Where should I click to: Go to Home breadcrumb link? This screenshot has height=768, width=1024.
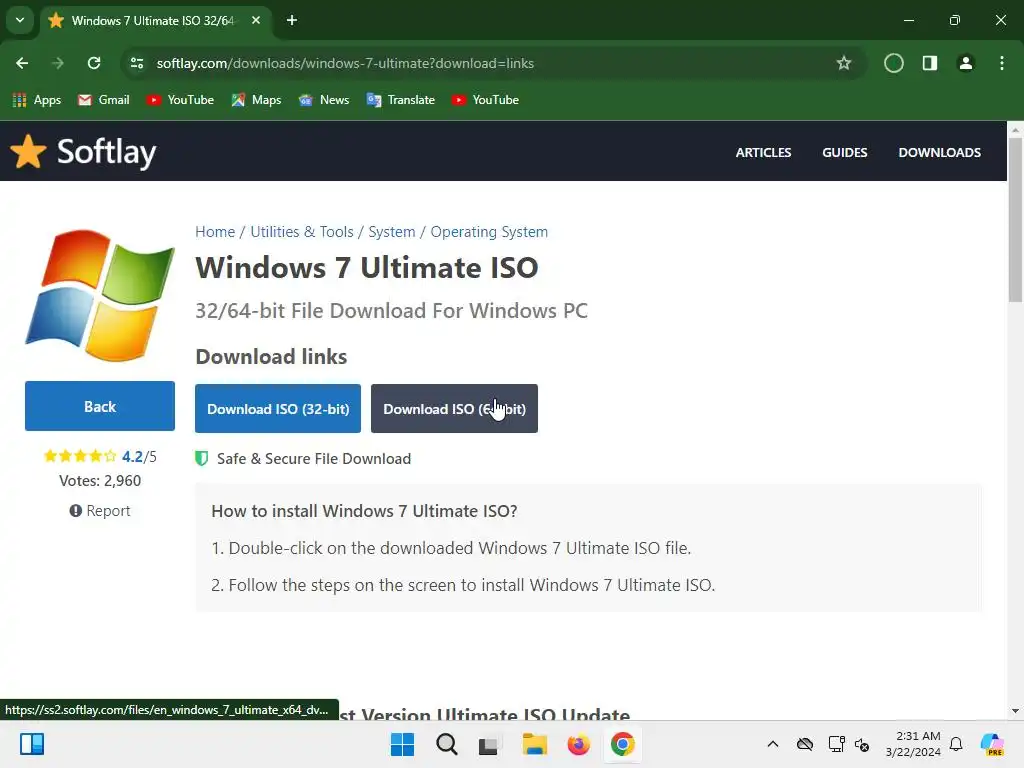tap(215, 232)
